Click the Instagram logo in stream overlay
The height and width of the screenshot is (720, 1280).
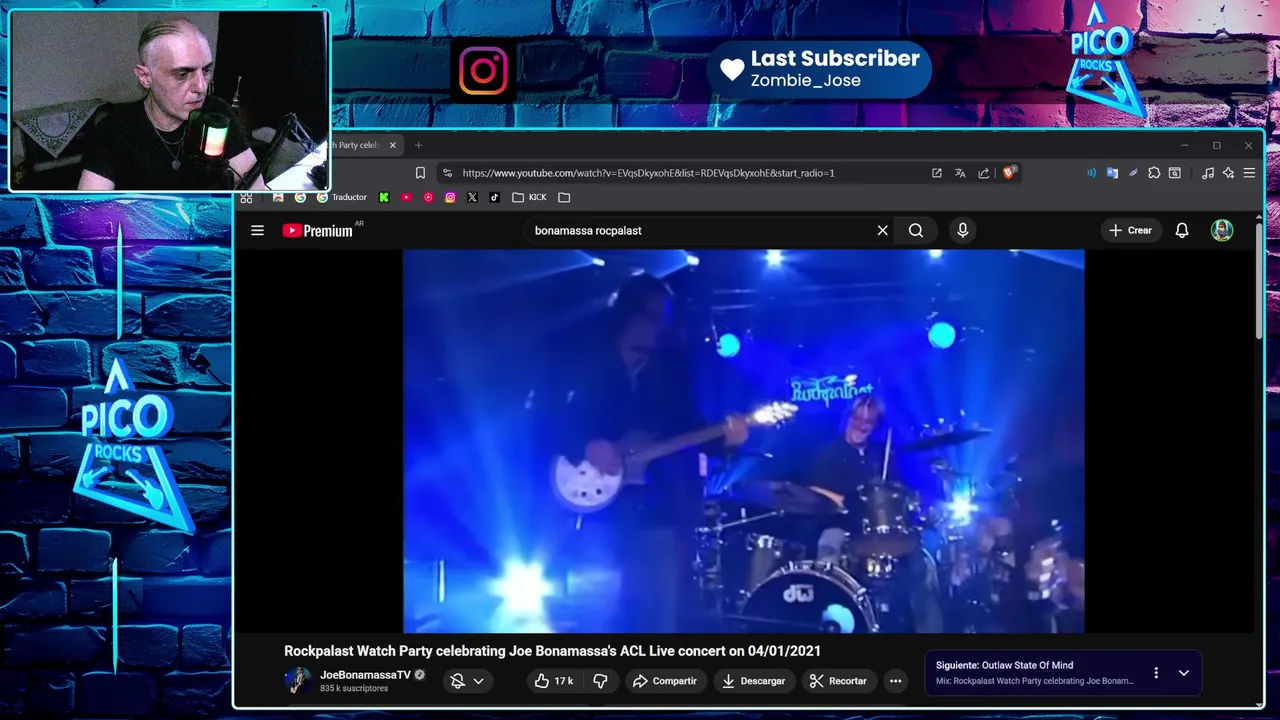click(x=484, y=70)
